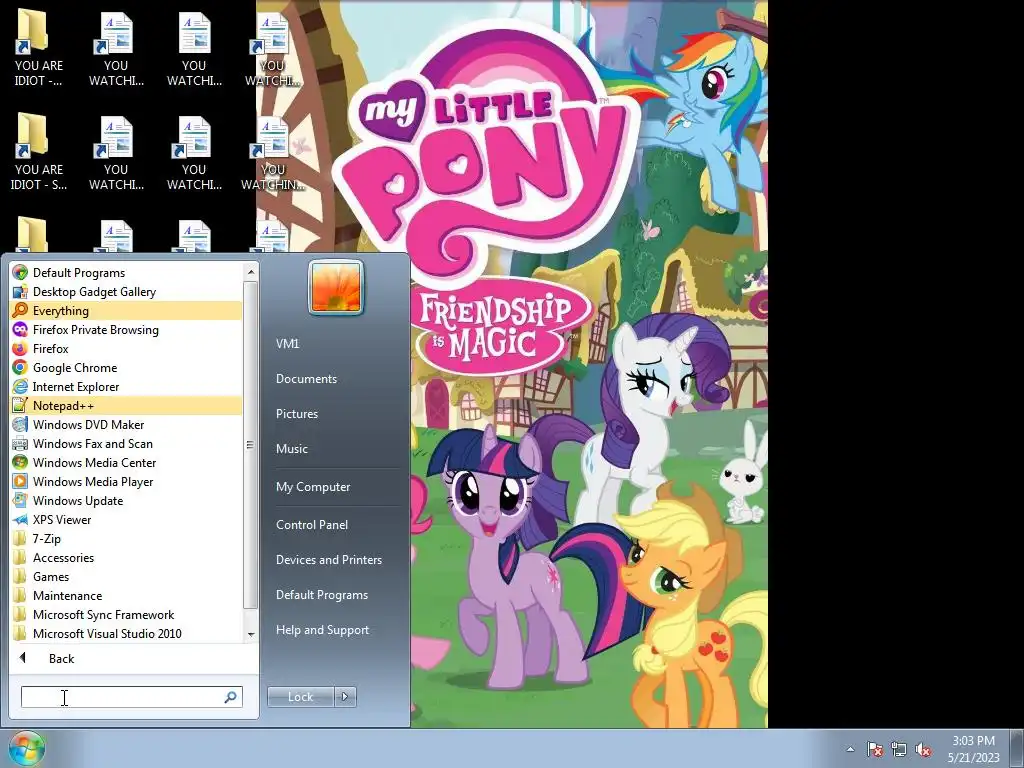1024x768 pixels.
Task: Launch Google Chrome icon
Action: [20, 368]
